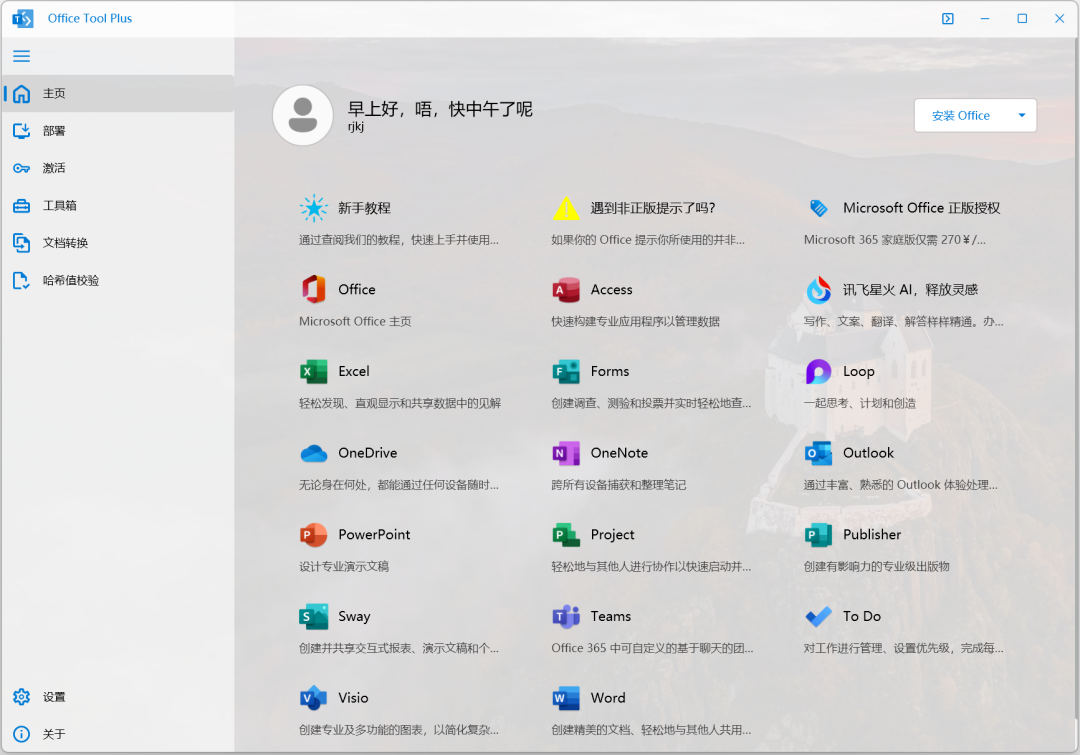Viewport: 1080px width, 755px height.
Task: Click the 新手教程 star icon
Action: 314,208
